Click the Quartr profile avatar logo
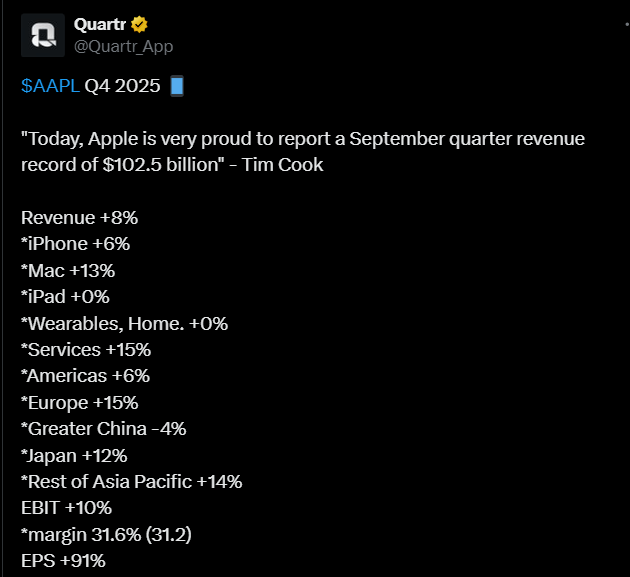The width and height of the screenshot is (630, 577). pyautogui.click(x=44, y=35)
